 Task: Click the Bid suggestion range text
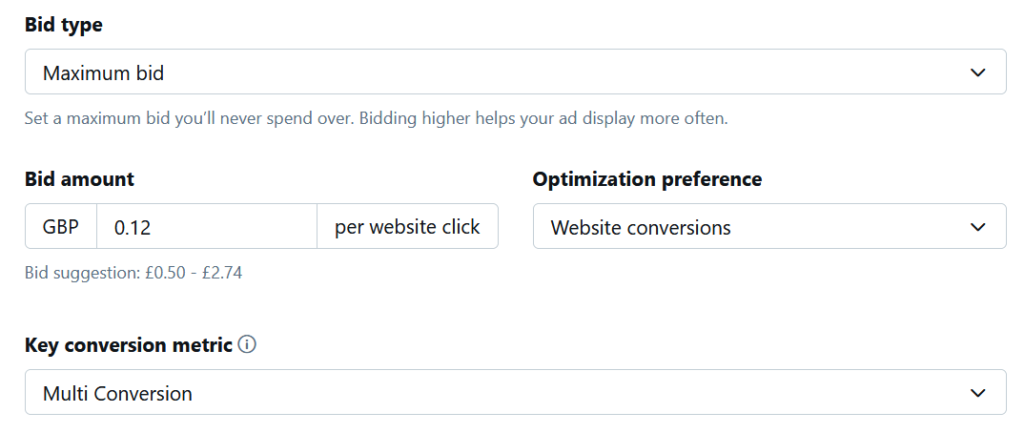[133, 272]
